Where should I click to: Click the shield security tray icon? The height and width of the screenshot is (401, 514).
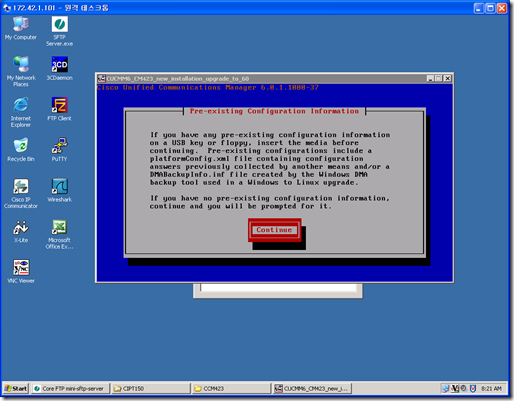tap(472, 388)
